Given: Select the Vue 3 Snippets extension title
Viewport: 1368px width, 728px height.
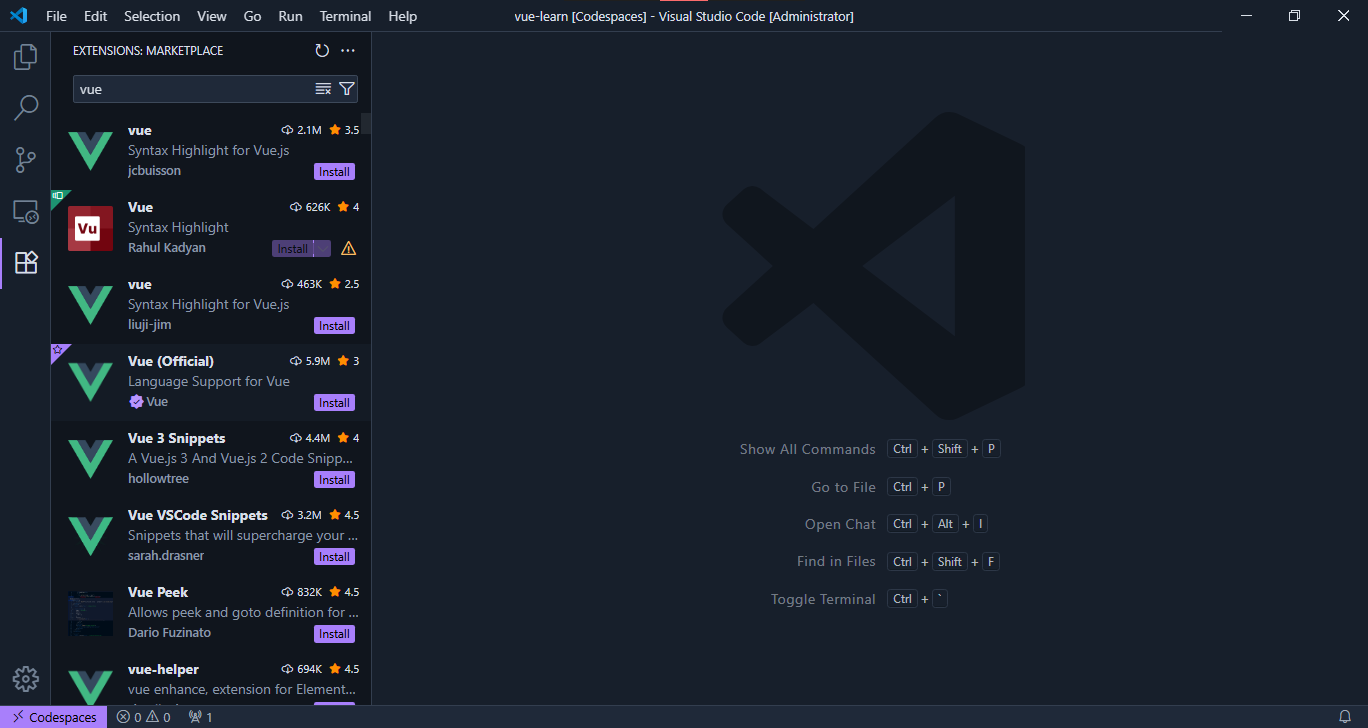Looking at the screenshot, I should (x=177, y=438).
